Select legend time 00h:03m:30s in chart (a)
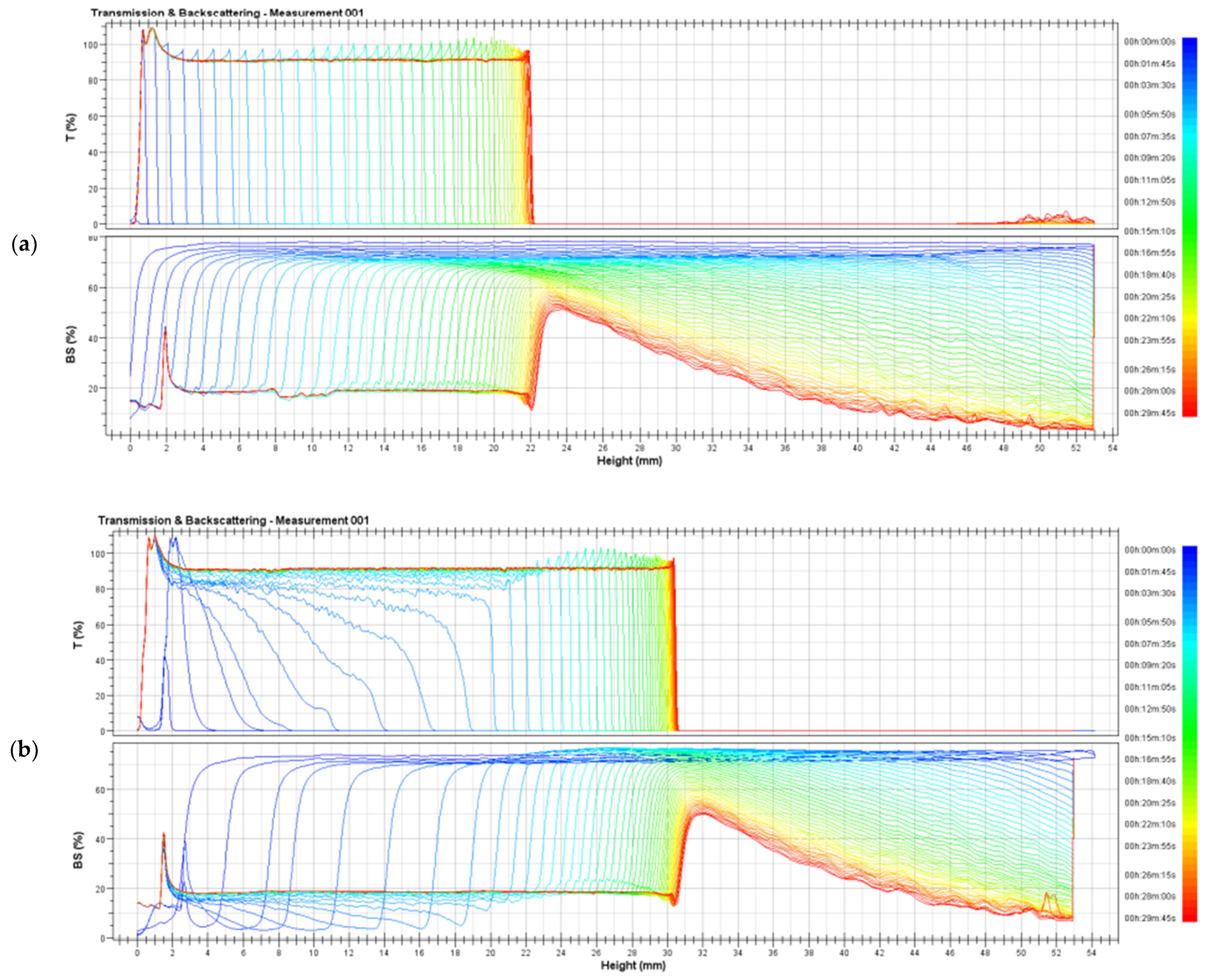Viewport: 1208px width, 980px height. click(1149, 85)
